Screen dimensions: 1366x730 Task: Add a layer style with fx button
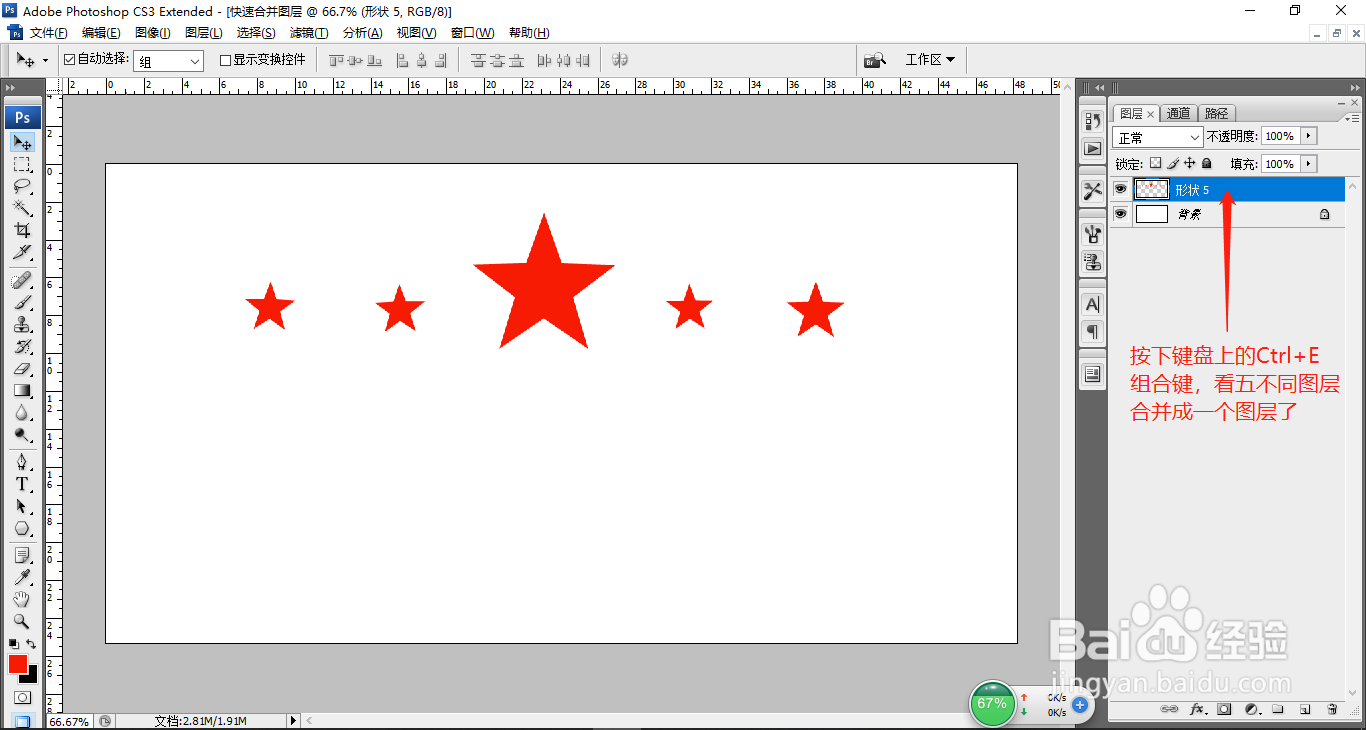1197,709
